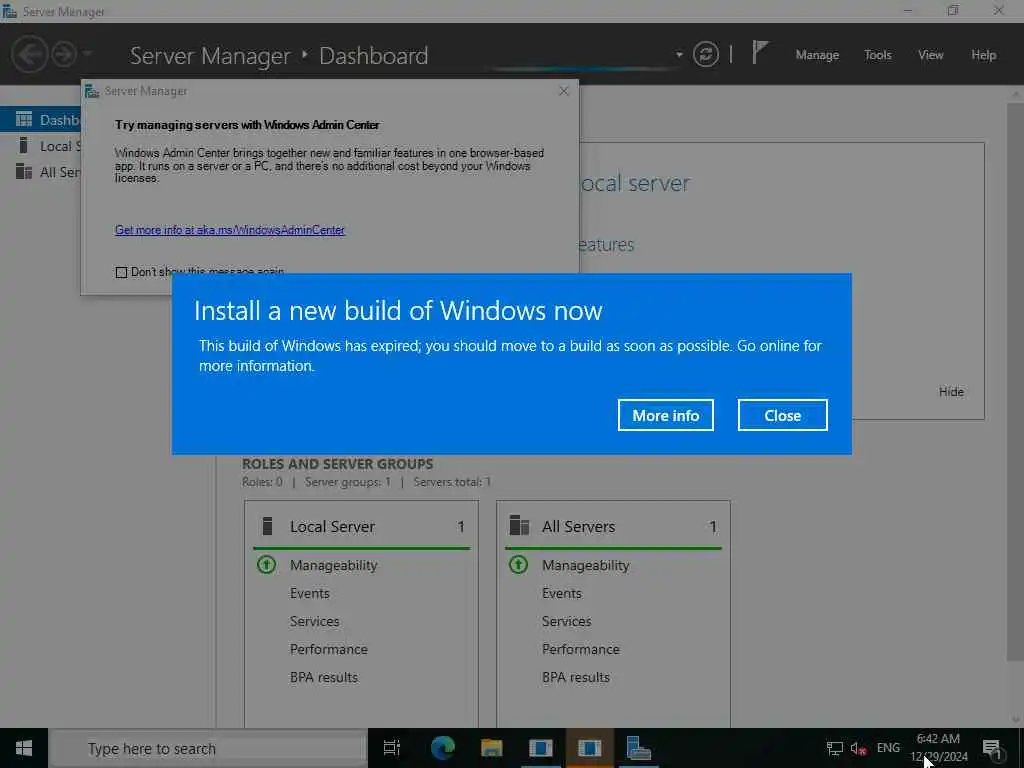
Task: Click Local Server Manageability status icon
Action: click(266, 564)
